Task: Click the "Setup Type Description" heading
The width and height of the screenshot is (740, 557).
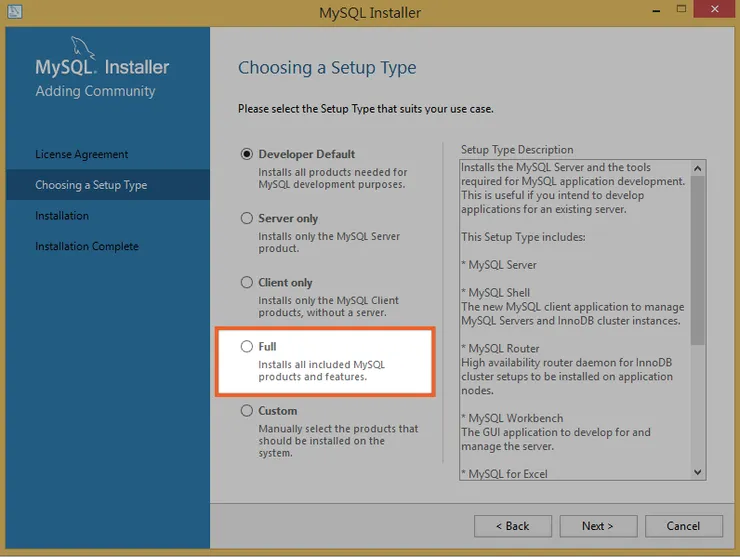Action: pos(517,150)
